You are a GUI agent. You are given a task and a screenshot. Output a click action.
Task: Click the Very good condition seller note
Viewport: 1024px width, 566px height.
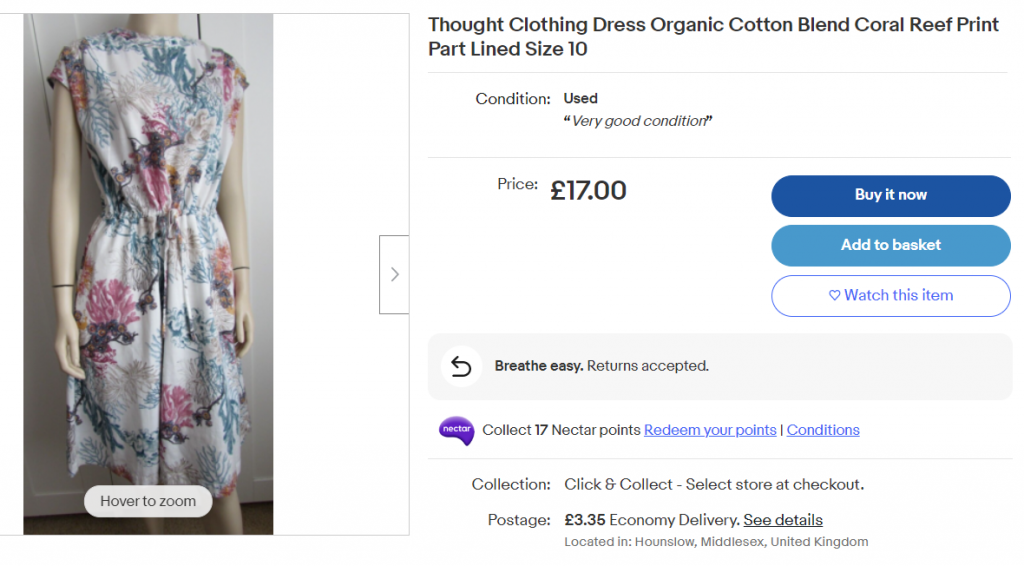(x=638, y=121)
